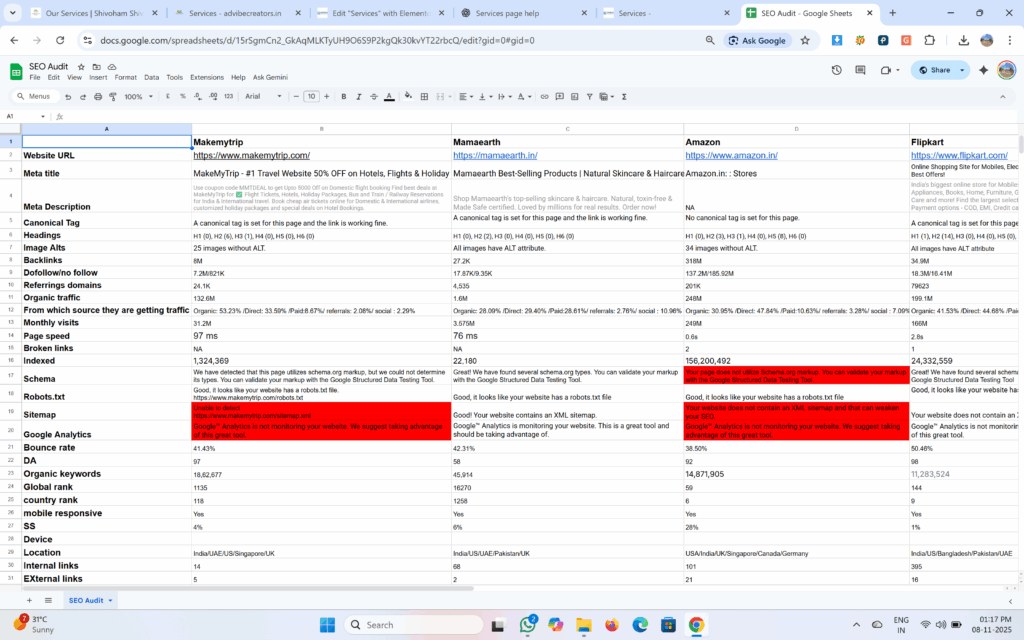Click the Share button
Screen dimensions: 1024x640
pyautogui.click(x=934, y=70)
